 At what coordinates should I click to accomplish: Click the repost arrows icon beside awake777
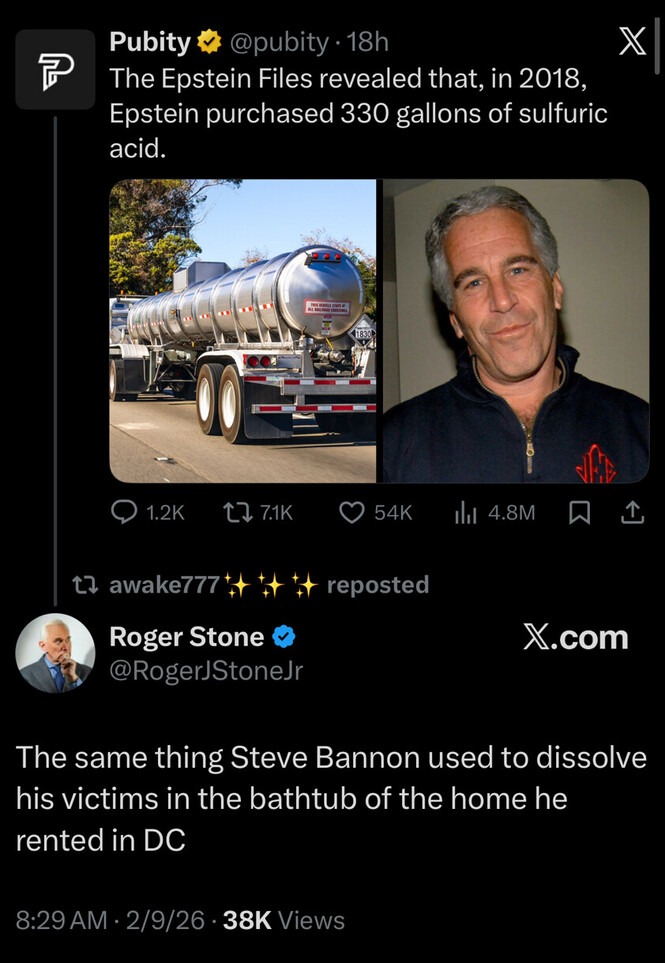[x=89, y=585]
